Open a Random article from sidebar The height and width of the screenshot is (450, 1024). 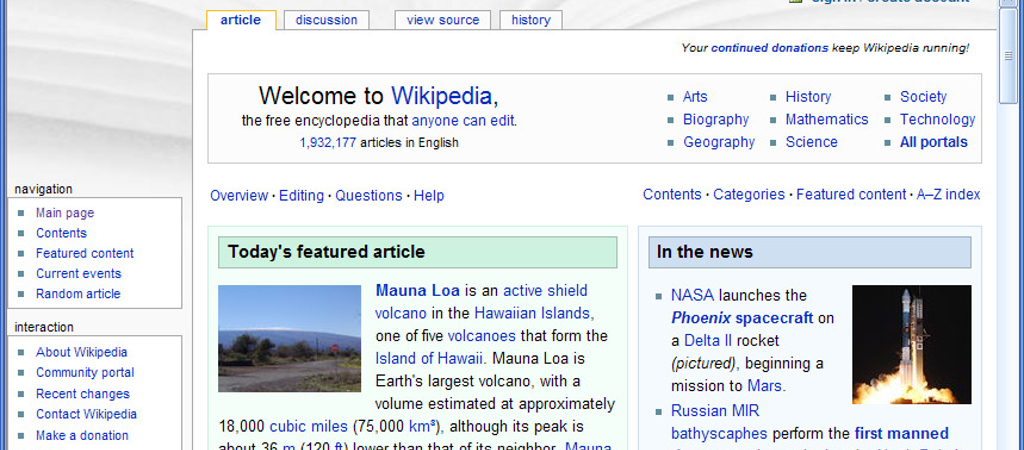[78, 294]
